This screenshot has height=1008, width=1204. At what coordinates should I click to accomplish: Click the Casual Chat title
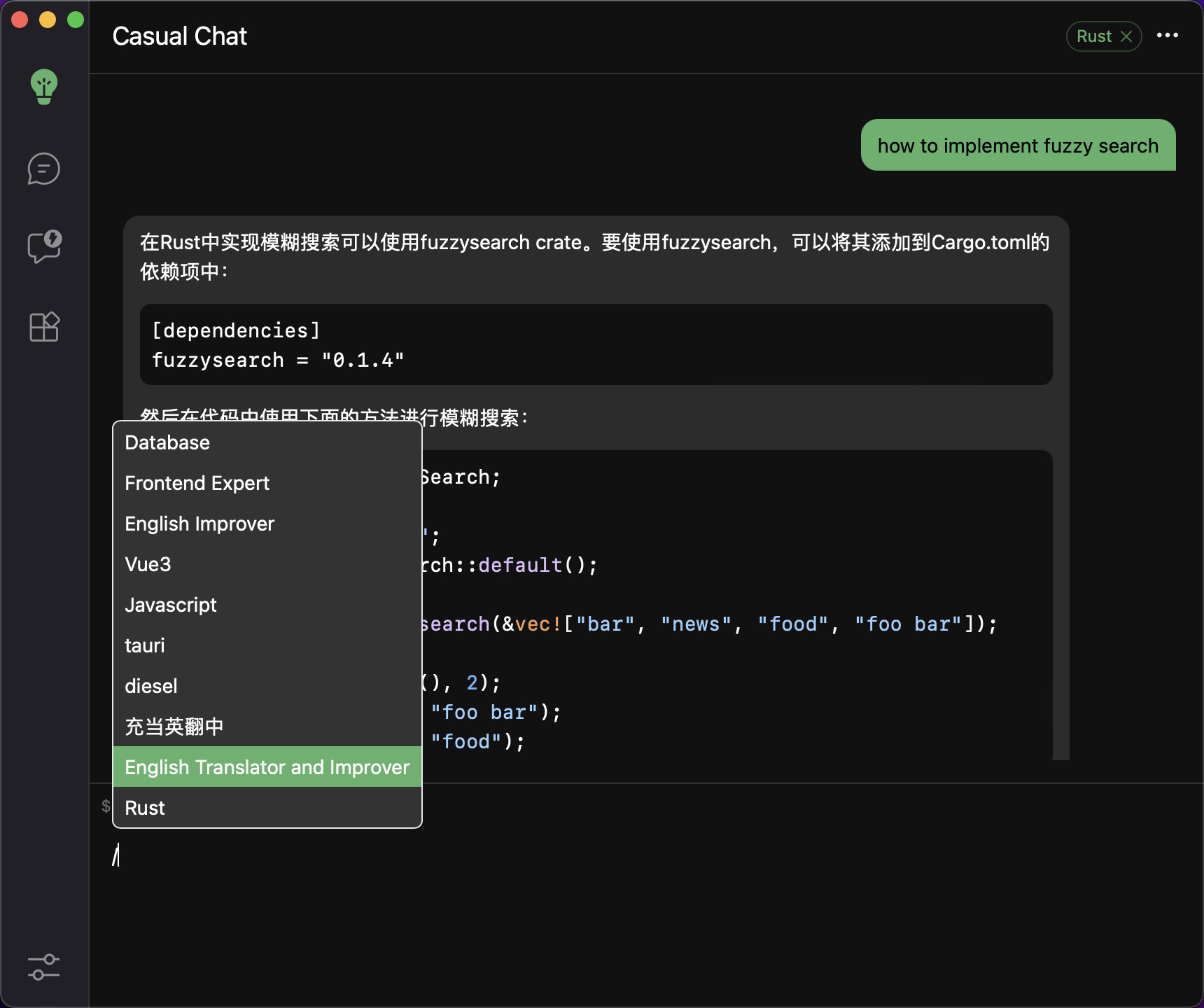pyautogui.click(x=180, y=36)
